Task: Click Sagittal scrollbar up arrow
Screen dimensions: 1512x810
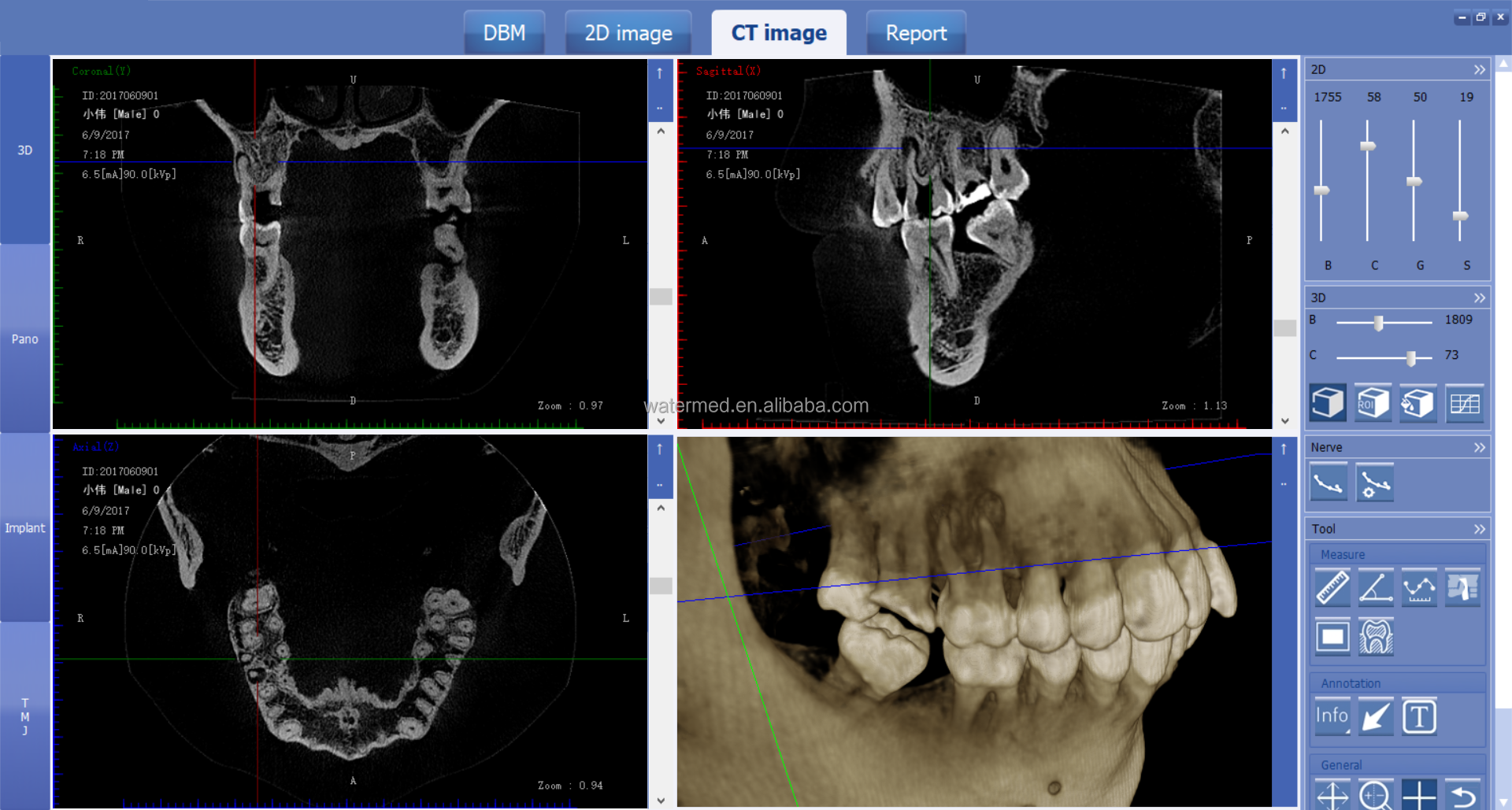Action: tap(1284, 131)
